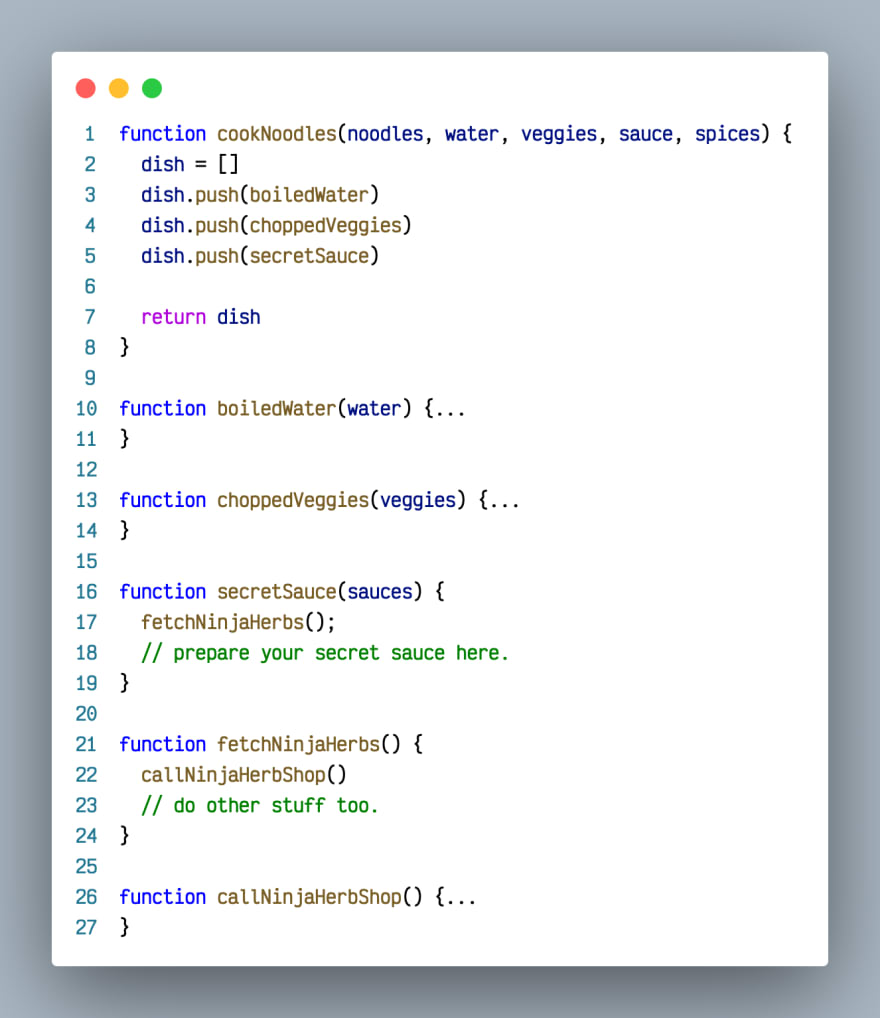Click the 'dish = []' assignment
880x1018 pixels.
(190, 165)
